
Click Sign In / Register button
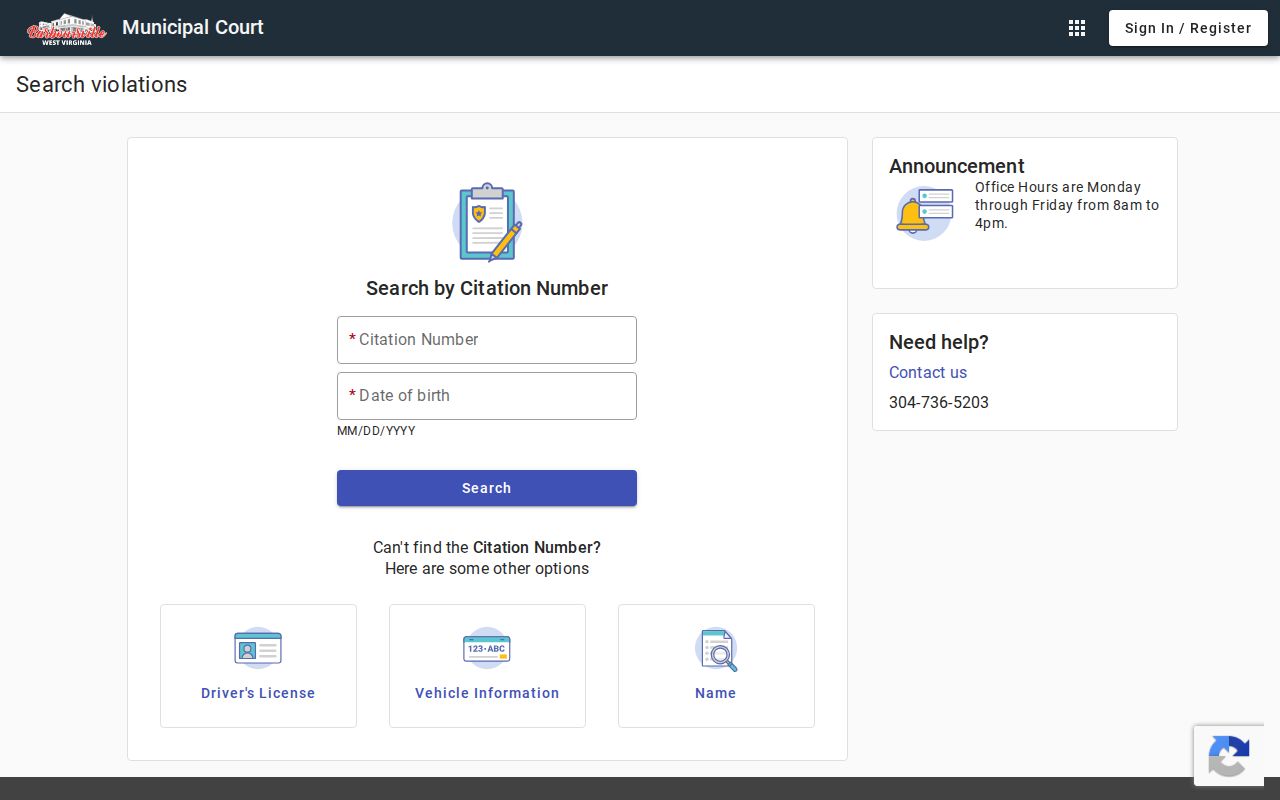click(x=1188, y=28)
